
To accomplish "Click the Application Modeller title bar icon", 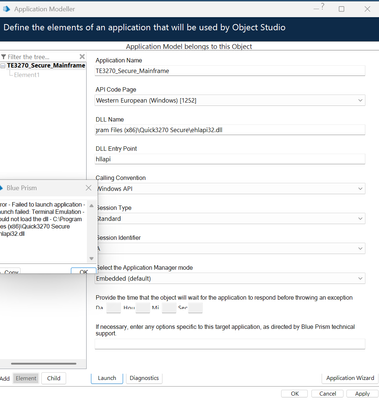I will pos(6,9).
